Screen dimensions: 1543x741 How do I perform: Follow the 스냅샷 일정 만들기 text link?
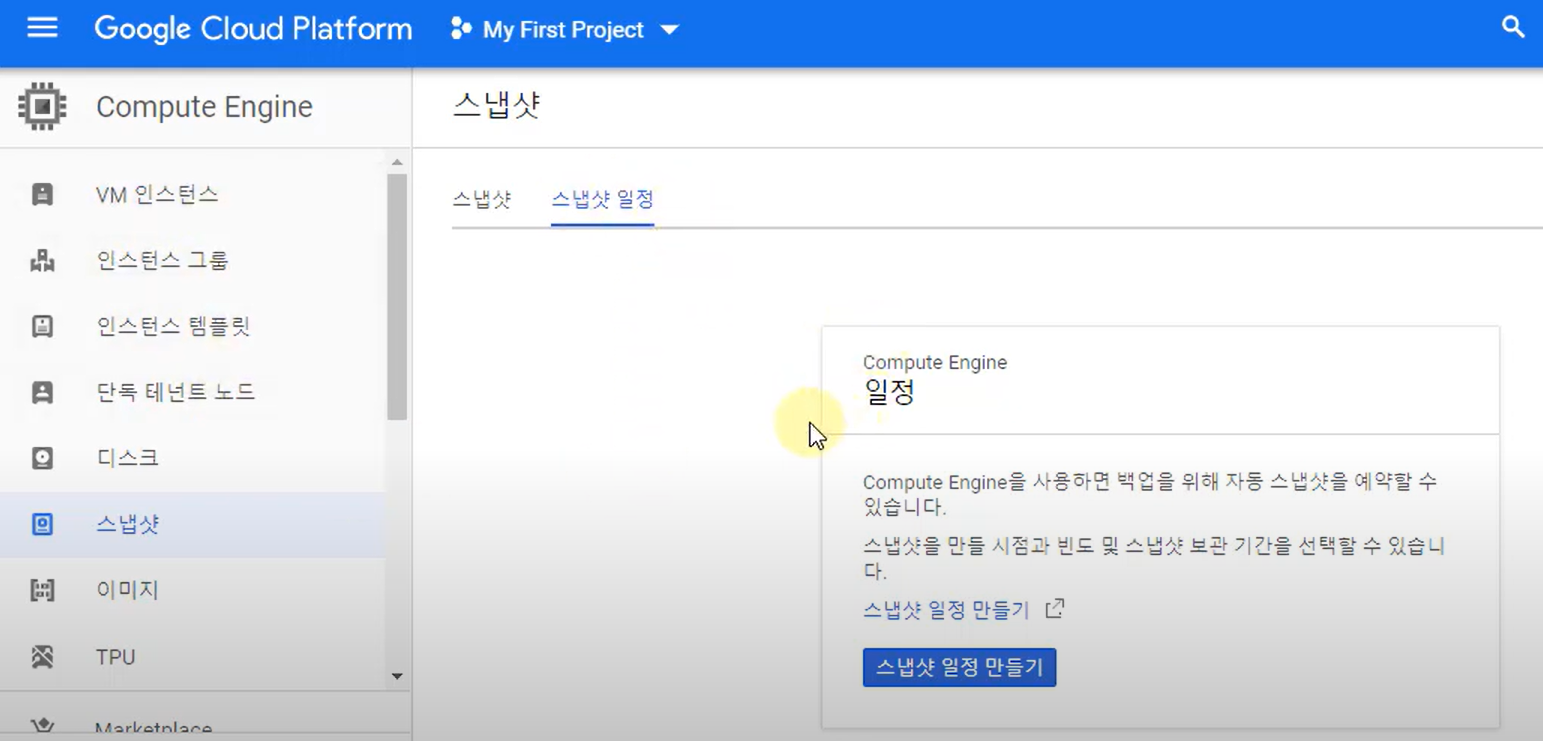coord(946,609)
